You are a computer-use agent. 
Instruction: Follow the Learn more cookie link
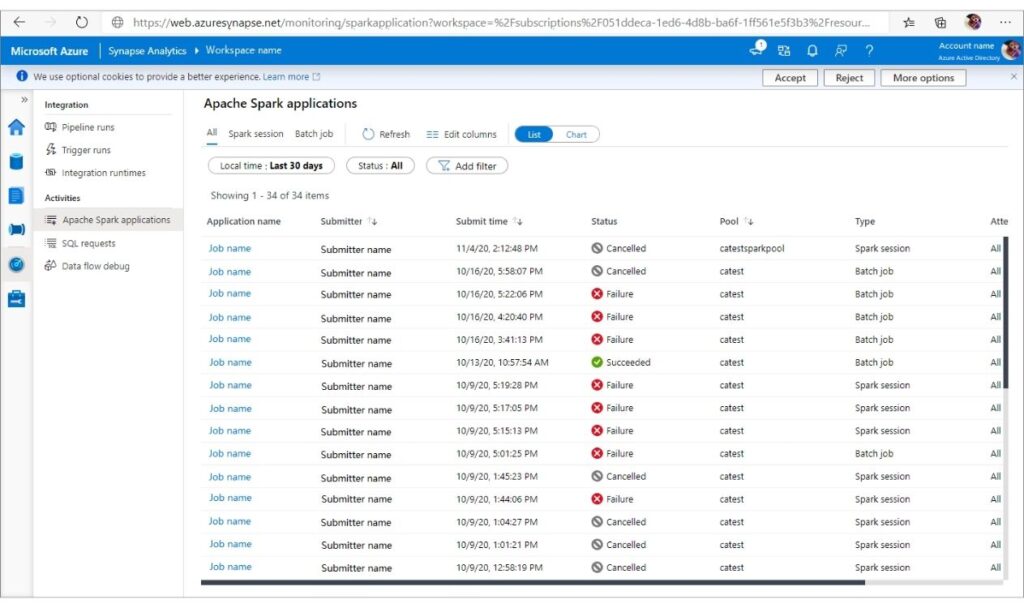click(x=291, y=76)
